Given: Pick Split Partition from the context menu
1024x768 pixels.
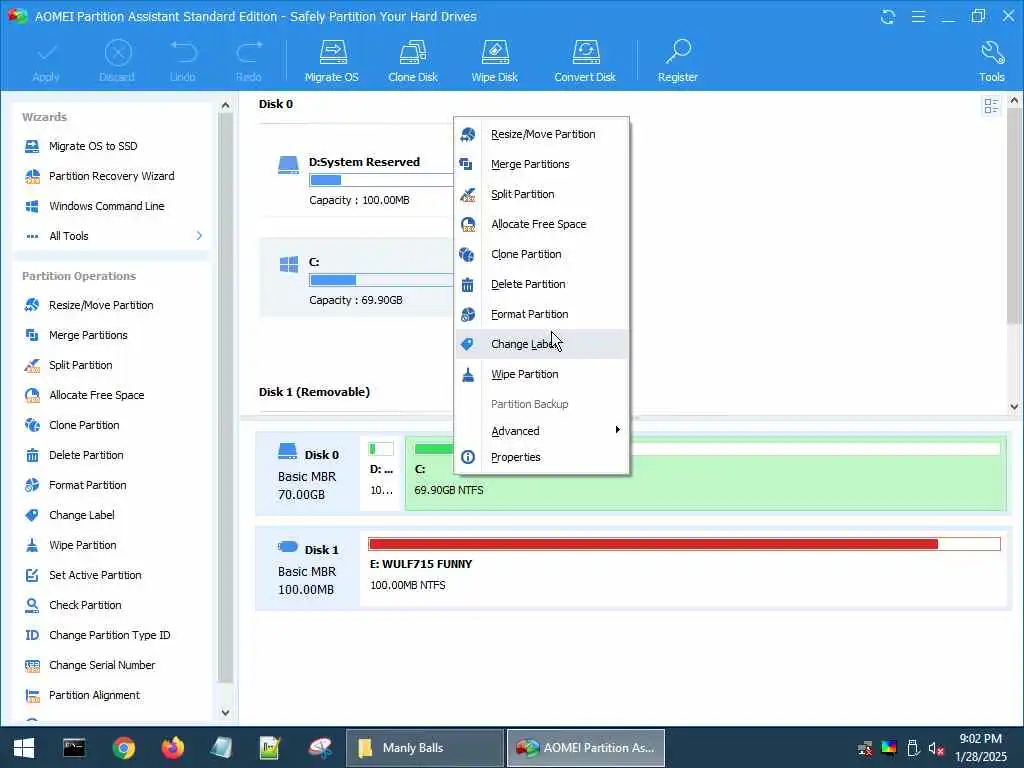Looking at the screenshot, I should coord(542,195).
